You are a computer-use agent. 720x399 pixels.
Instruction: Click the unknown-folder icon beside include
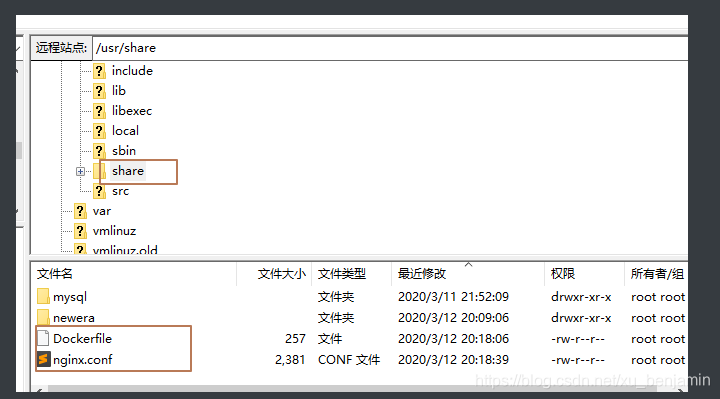tap(99, 71)
